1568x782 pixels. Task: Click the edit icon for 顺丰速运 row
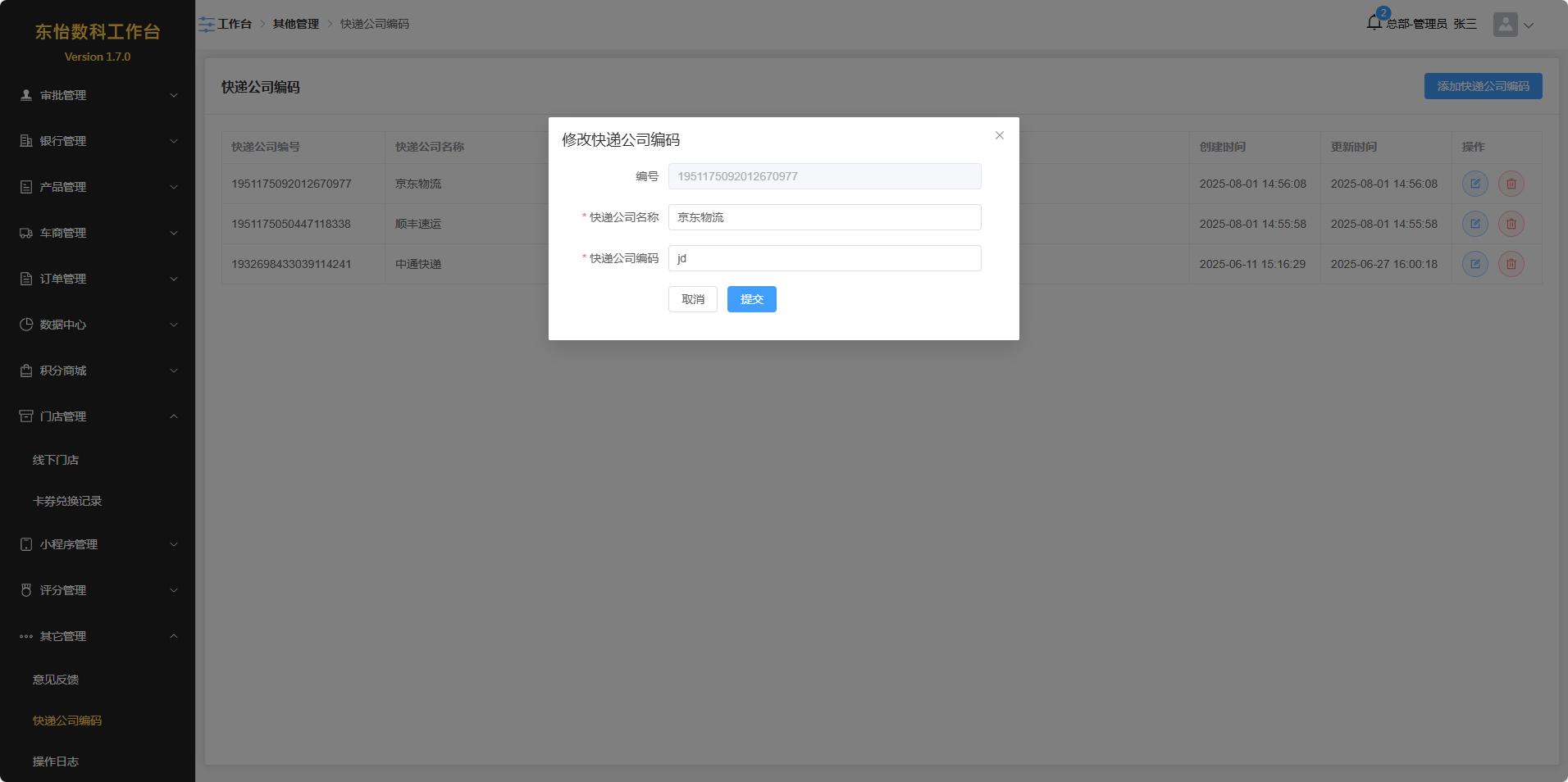1475,224
